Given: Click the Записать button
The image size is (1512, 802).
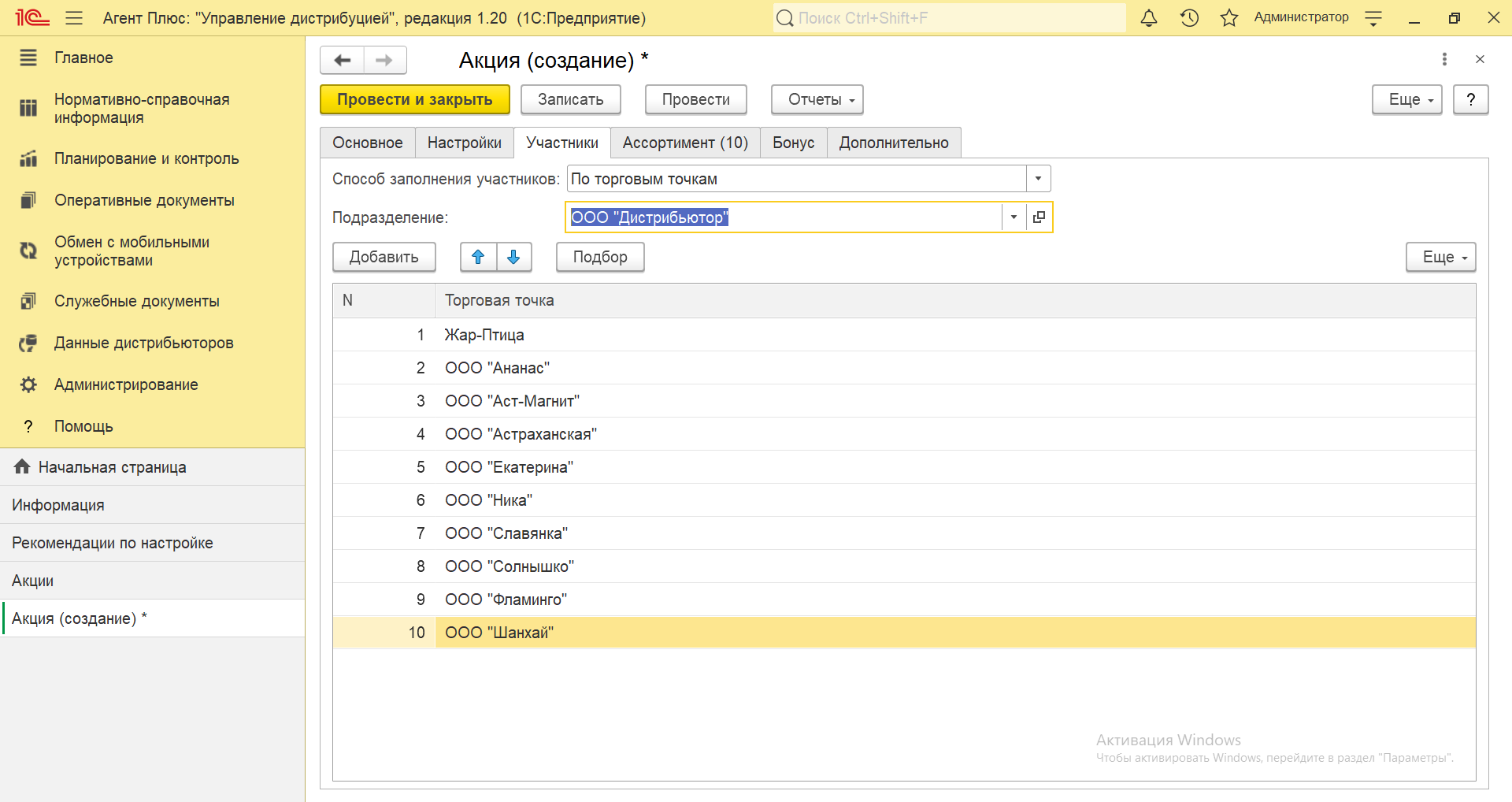Looking at the screenshot, I should [571, 99].
